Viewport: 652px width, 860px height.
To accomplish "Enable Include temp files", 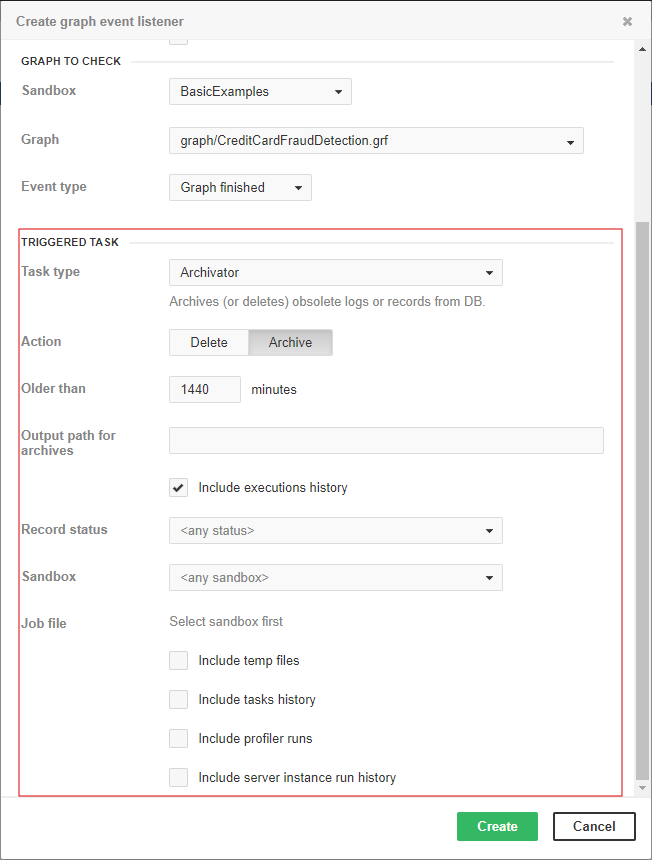I will (179, 661).
